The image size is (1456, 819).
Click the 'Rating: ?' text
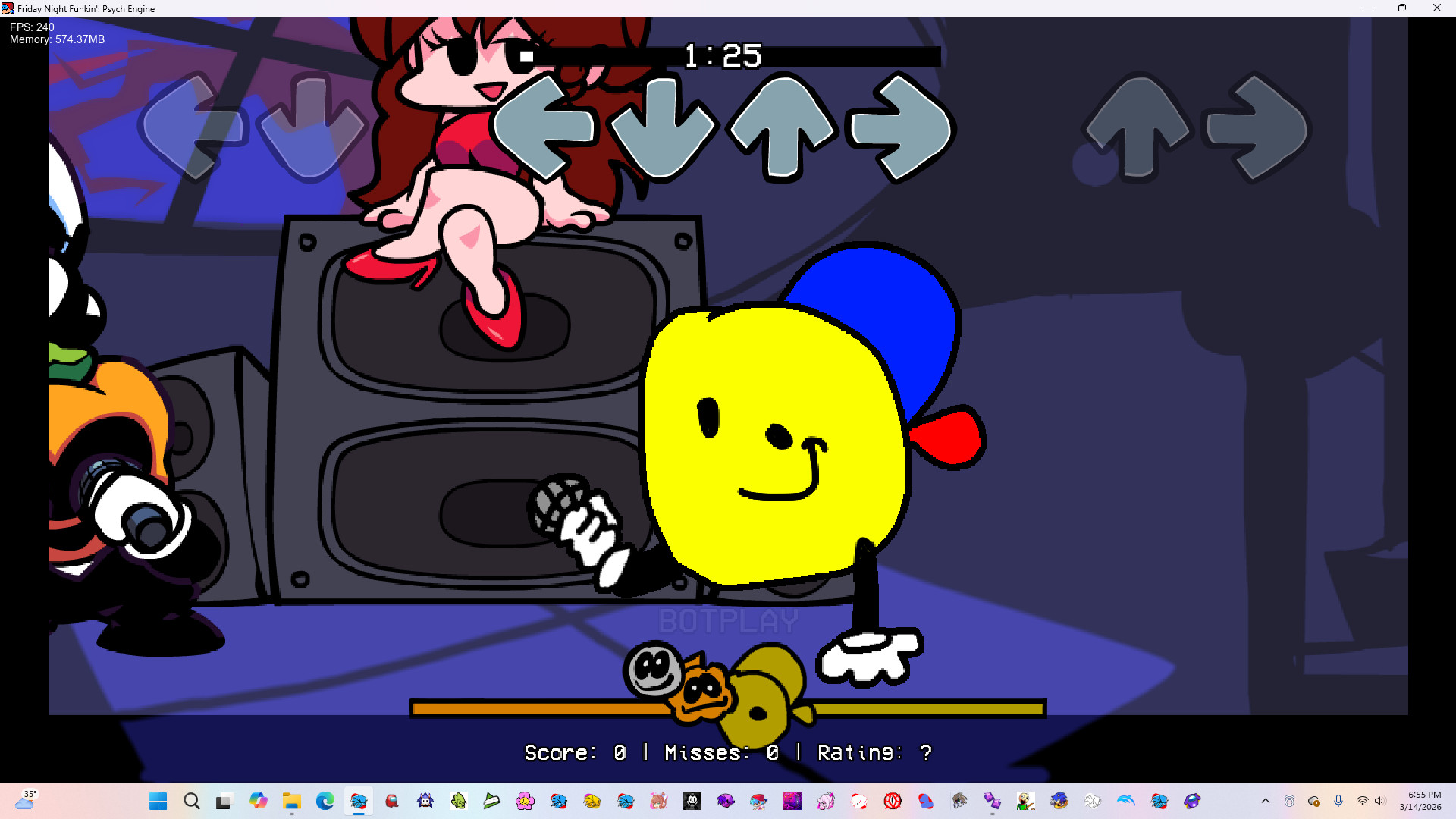(x=874, y=753)
